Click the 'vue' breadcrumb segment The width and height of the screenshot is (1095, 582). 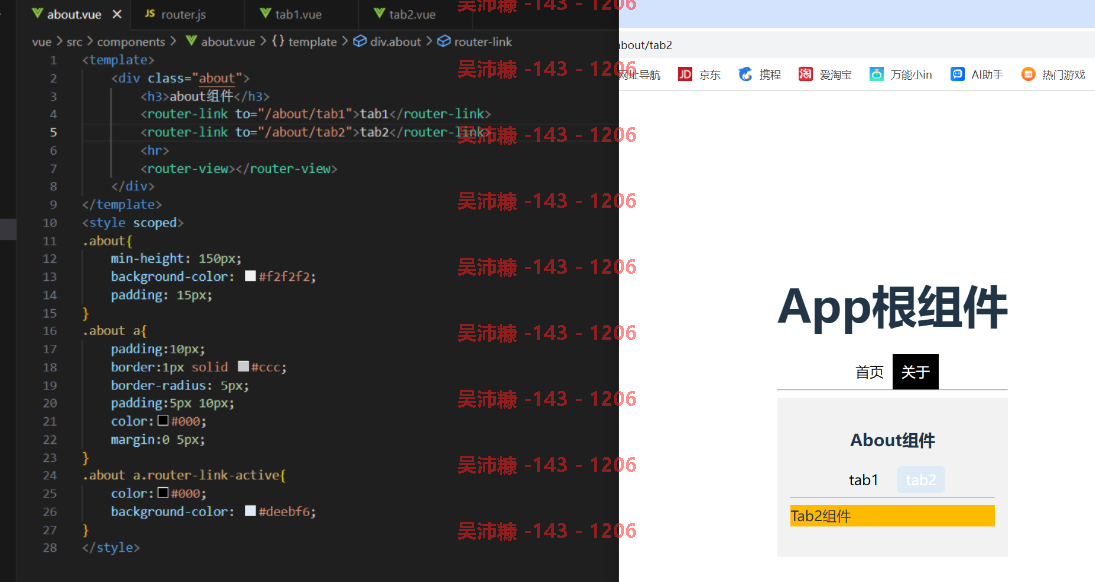pyautogui.click(x=41, y=42)
